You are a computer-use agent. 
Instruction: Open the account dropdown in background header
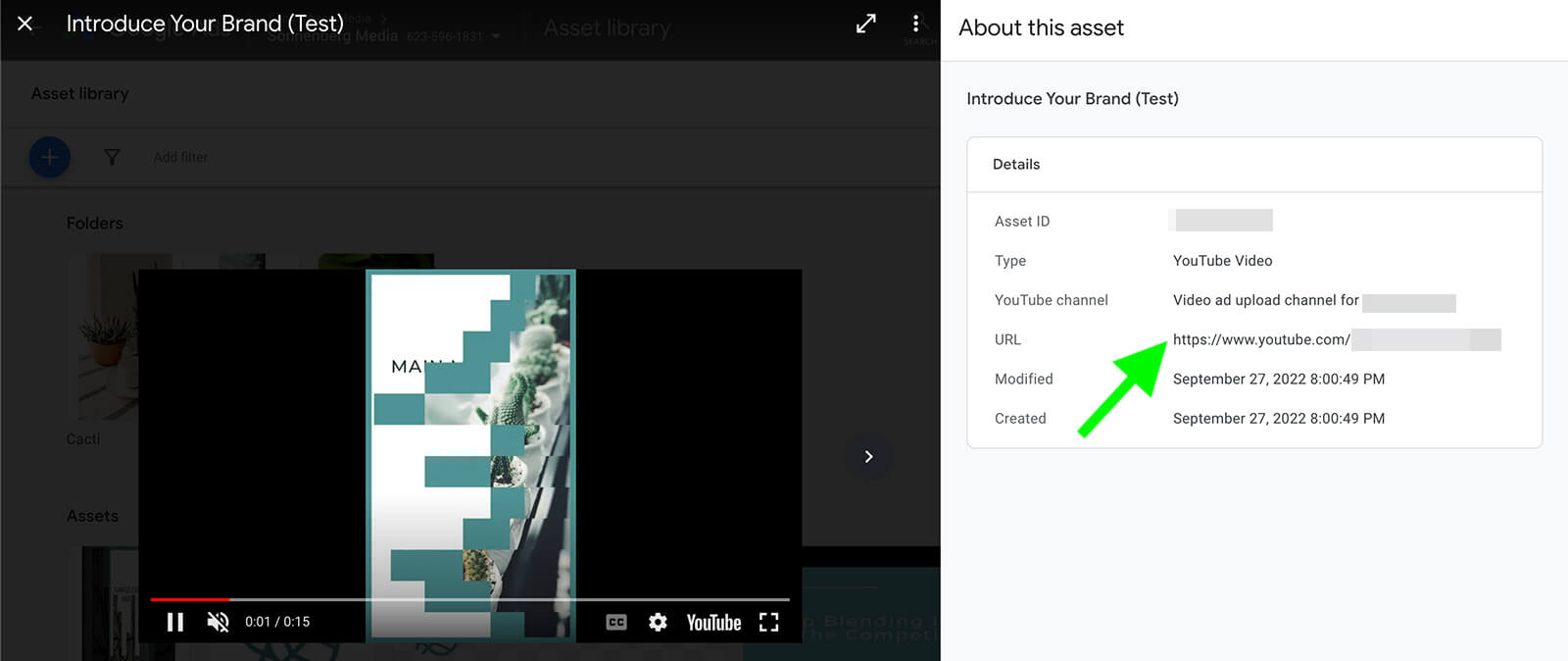point(496,36)
